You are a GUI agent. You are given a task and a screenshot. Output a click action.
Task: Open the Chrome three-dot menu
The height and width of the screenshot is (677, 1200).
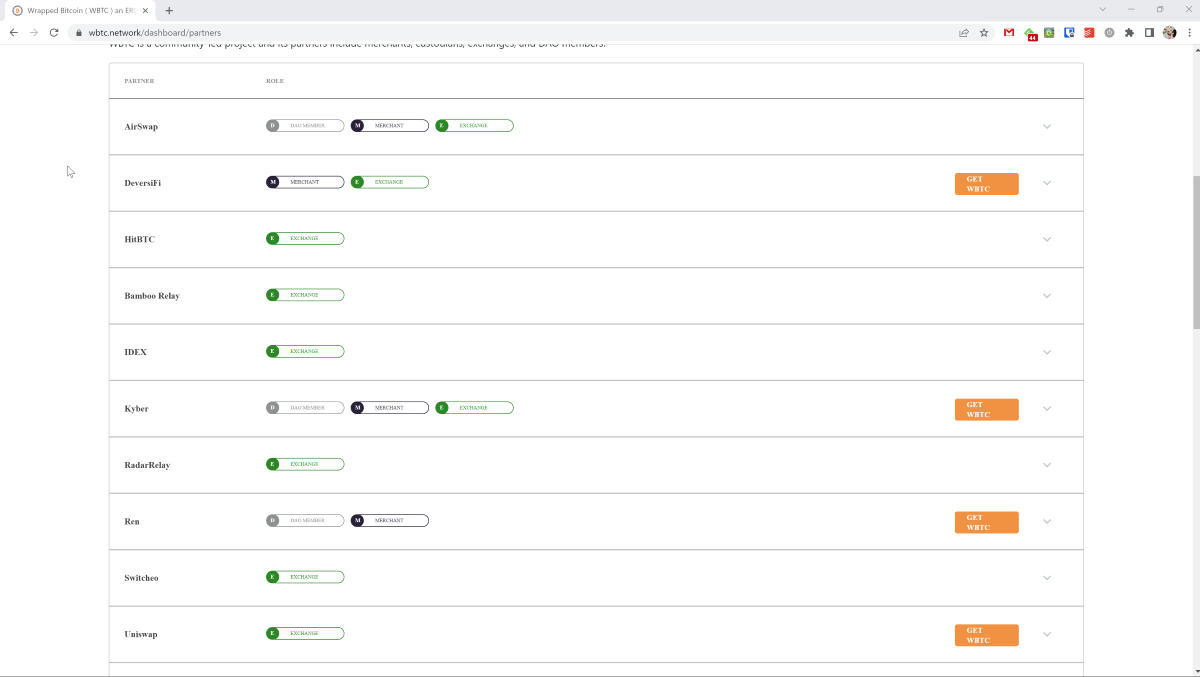pyautogui.click(x=1188, y=32)
